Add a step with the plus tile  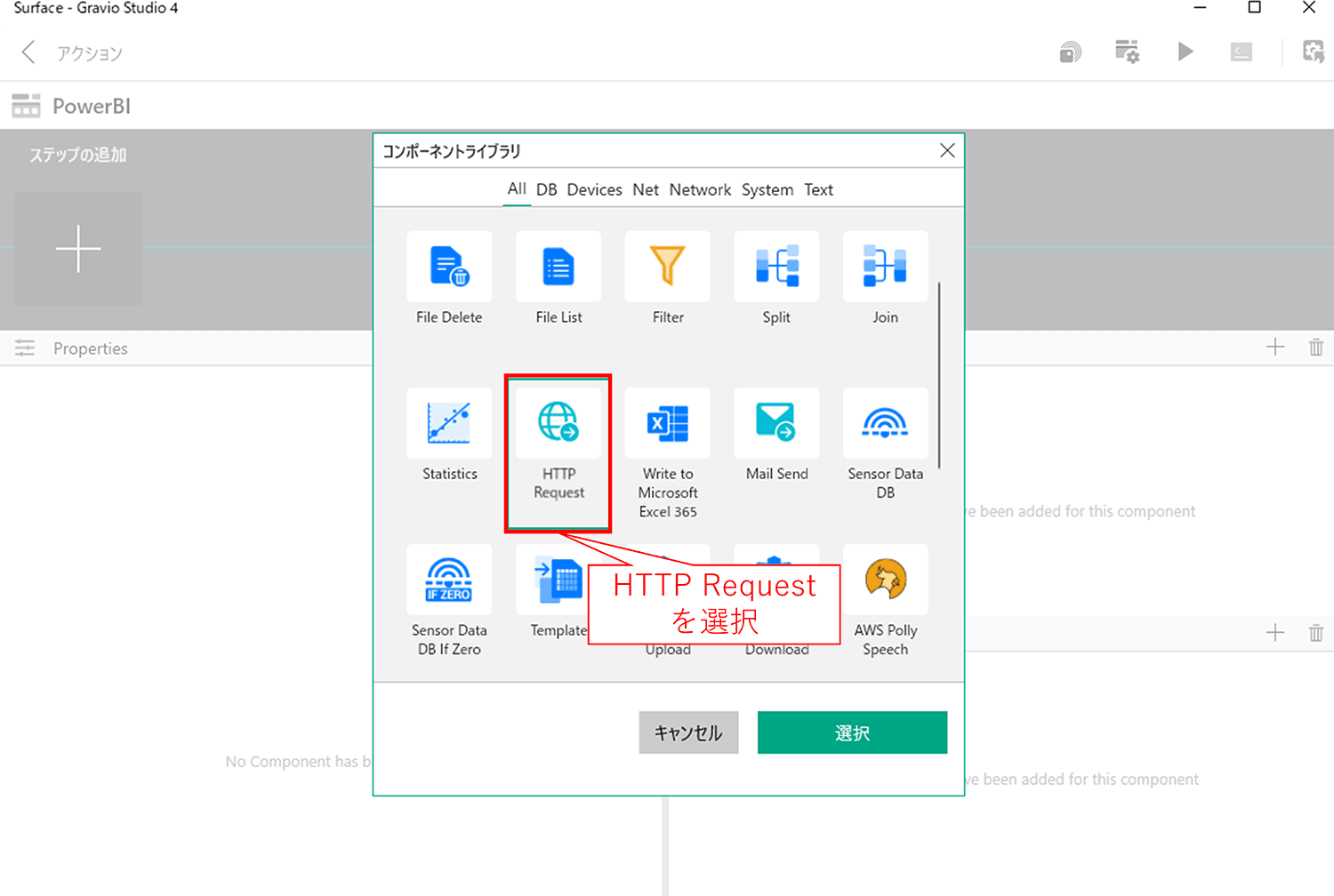pyautogui.click(x=78, y=249)
